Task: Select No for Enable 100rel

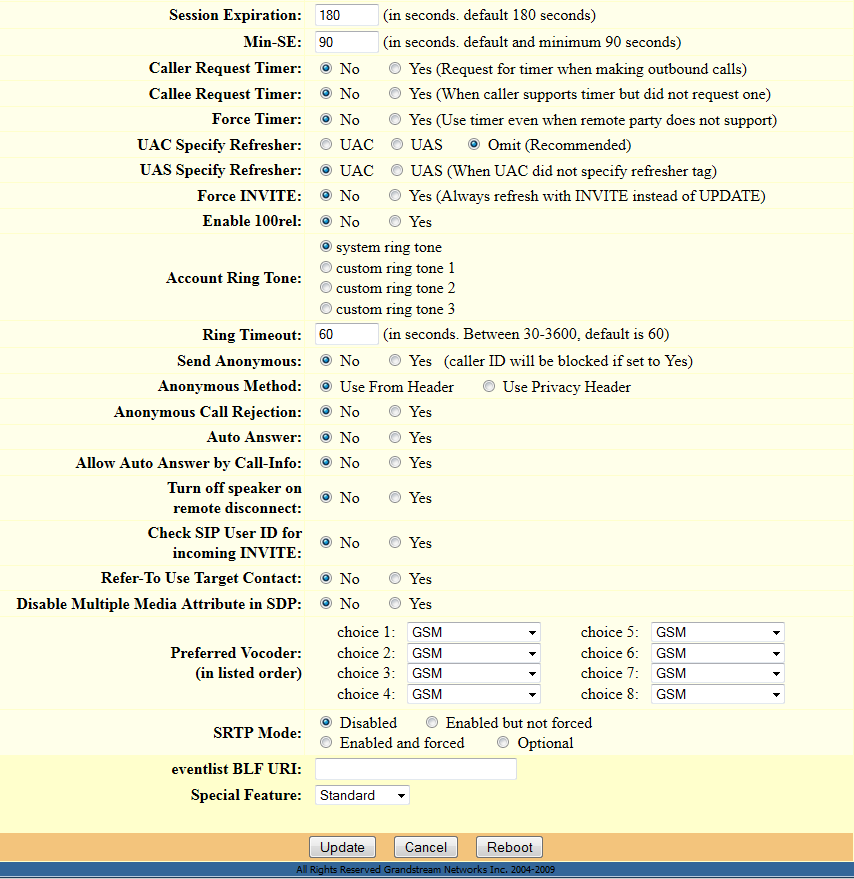Action: (326, 221)
